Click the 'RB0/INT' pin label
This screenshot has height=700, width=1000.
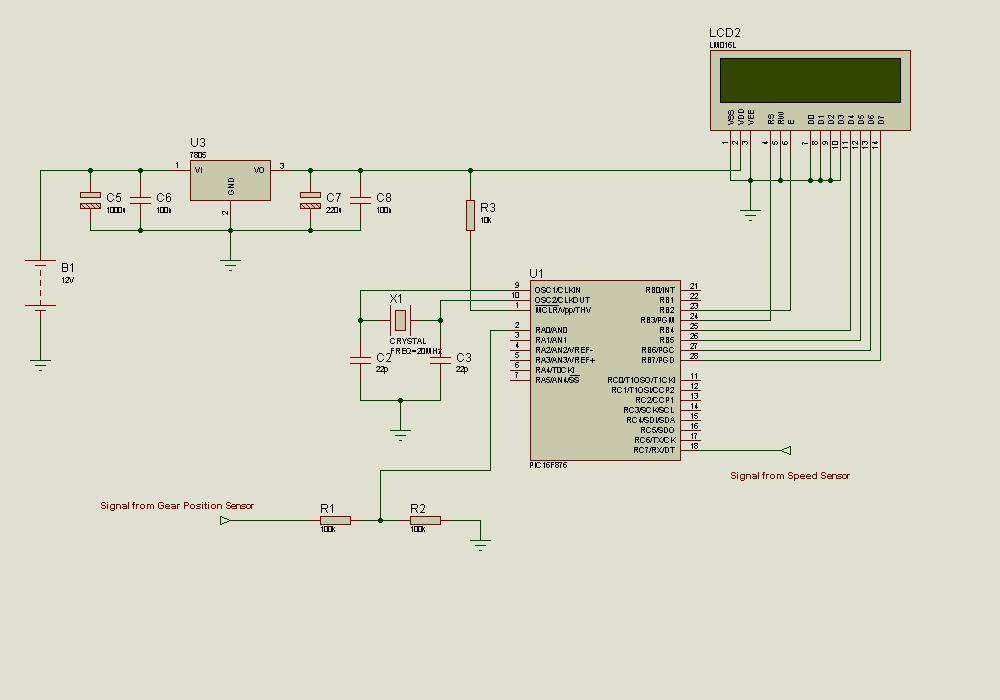(660, 290)
